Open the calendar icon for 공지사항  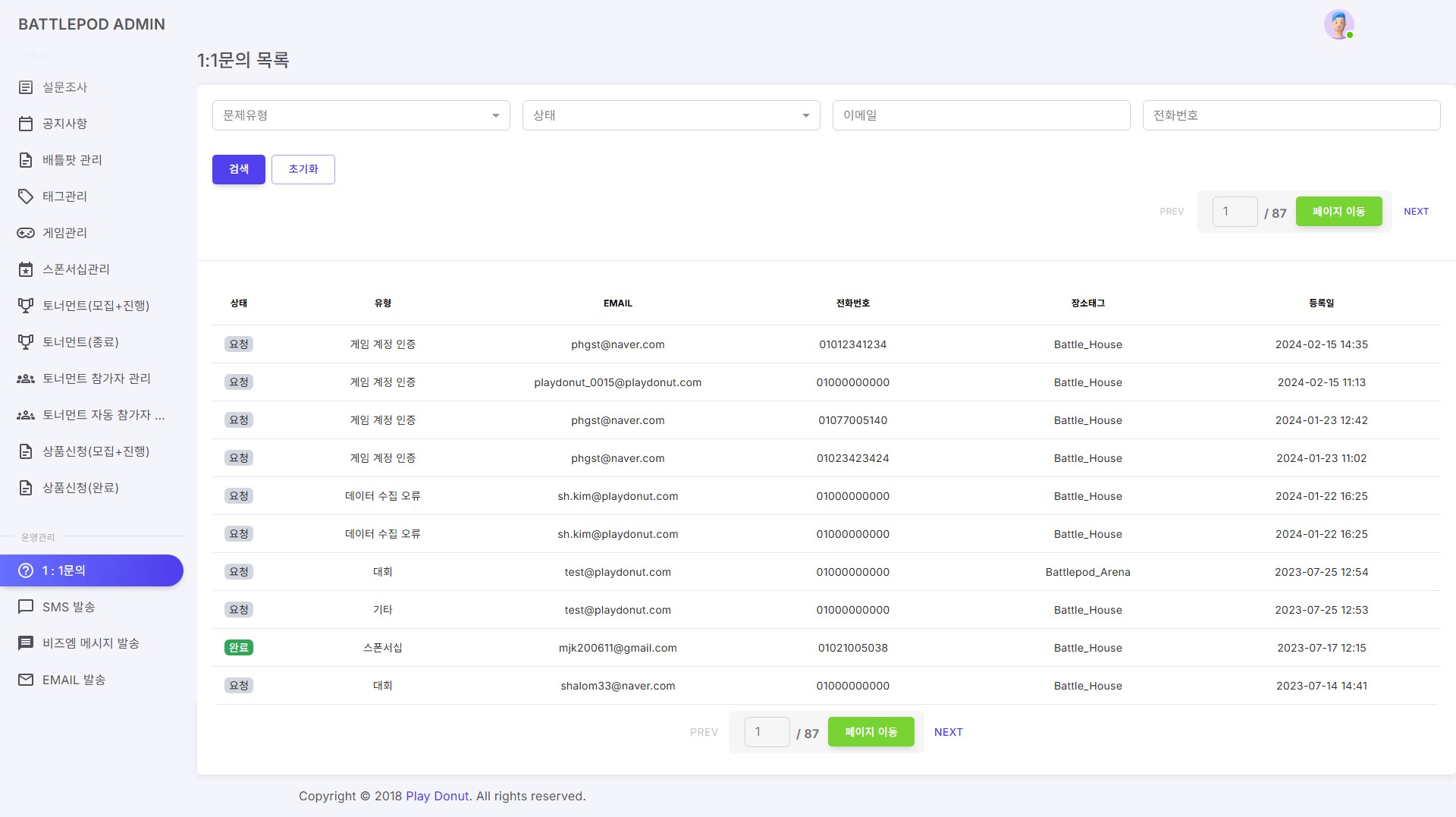tap(26, 124)
